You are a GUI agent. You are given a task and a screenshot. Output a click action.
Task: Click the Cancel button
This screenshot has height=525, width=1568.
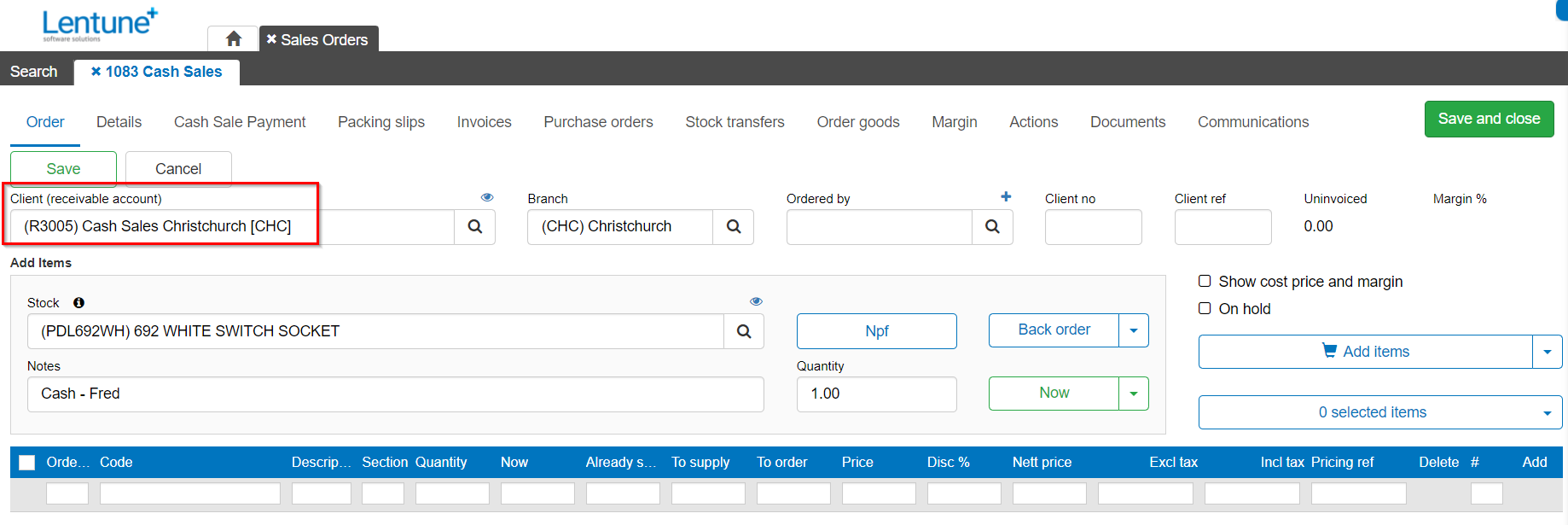coord(178,169)
